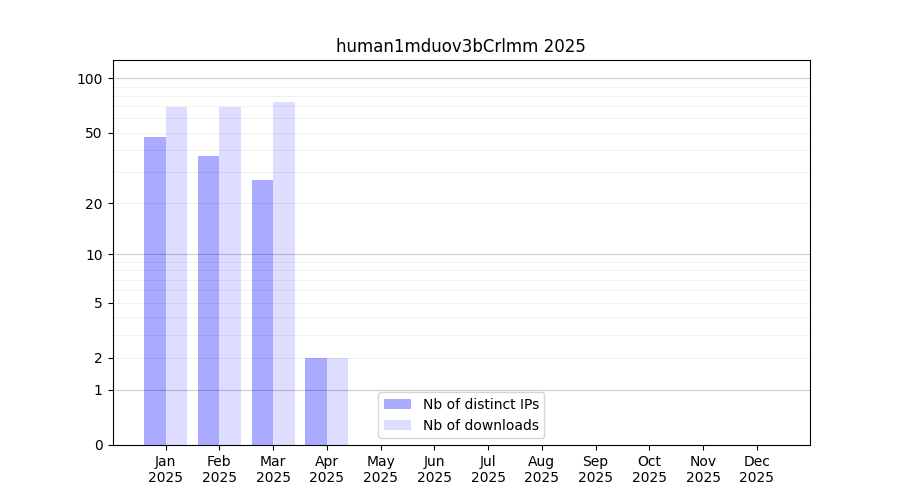Image resolution: width=900 pixels, height=500 pixels.
Task: Click the '100' y-axis tick label
Action: (90, 79)
